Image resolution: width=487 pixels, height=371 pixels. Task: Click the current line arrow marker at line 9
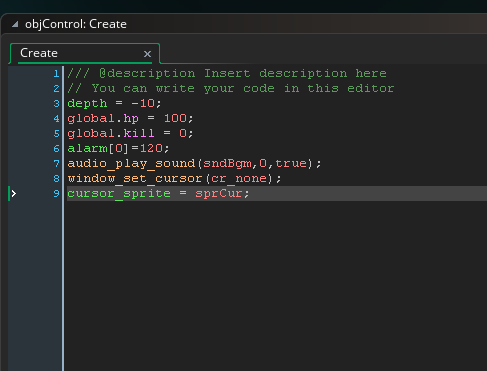(13, 193)
